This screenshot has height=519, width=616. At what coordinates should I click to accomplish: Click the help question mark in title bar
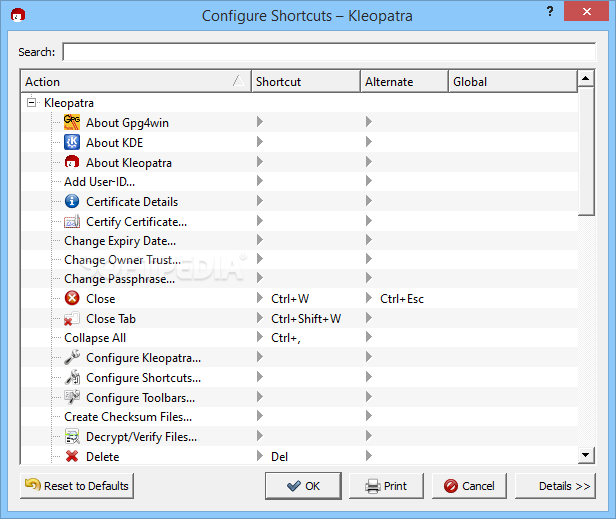pyautogui.click(x=550, y=11)
